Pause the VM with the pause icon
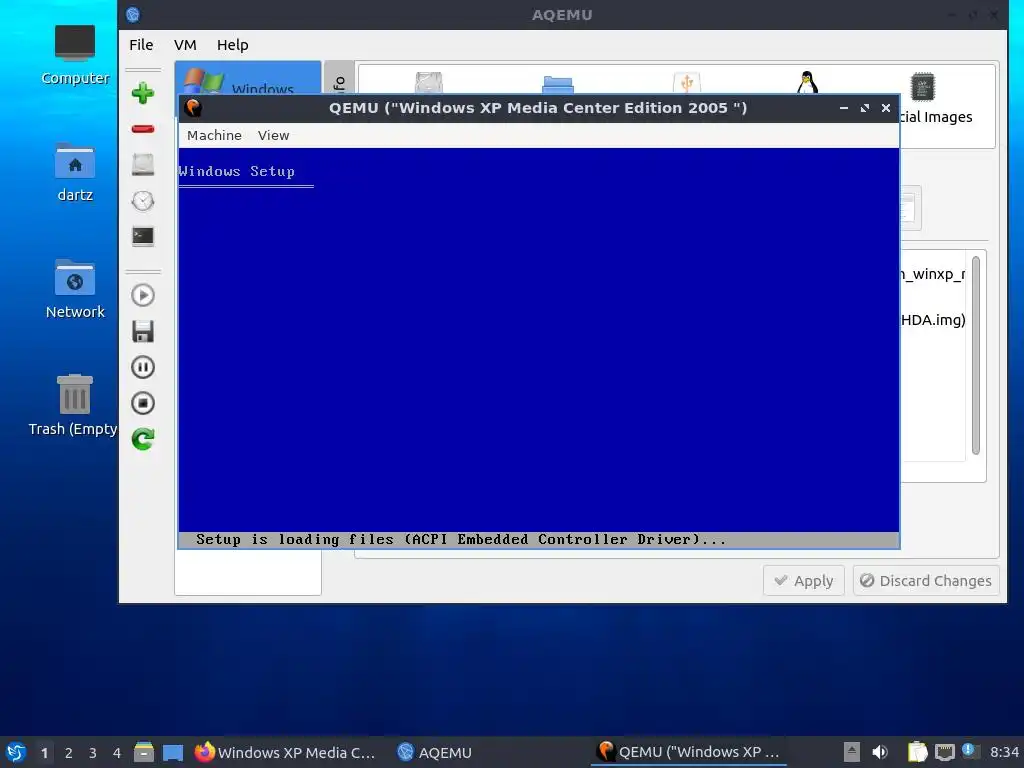The height and width of the screenshot is (768, 1024). pyautogui.click(x=143, y=367)
